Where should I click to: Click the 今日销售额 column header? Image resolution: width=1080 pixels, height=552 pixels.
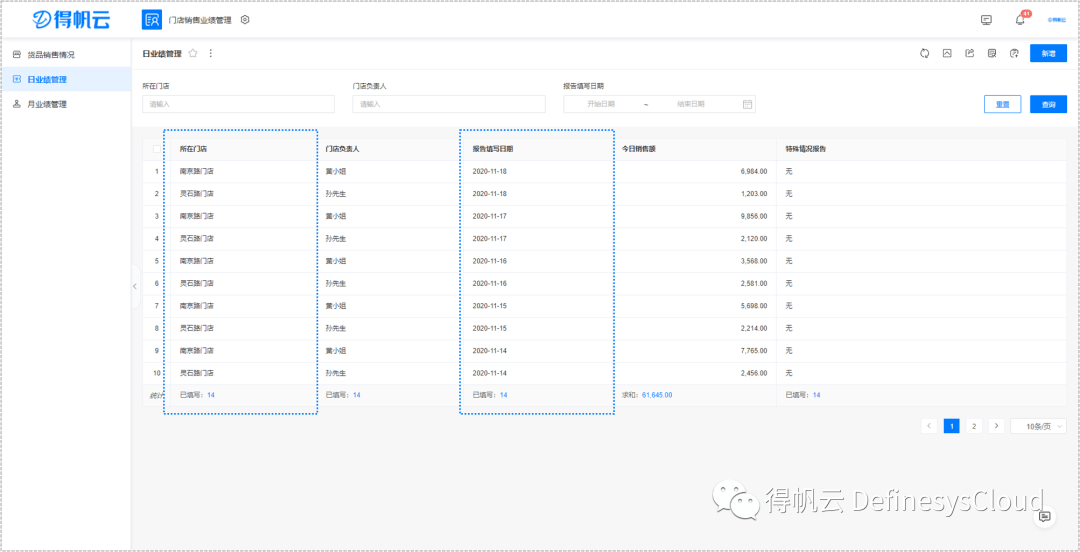636,149
